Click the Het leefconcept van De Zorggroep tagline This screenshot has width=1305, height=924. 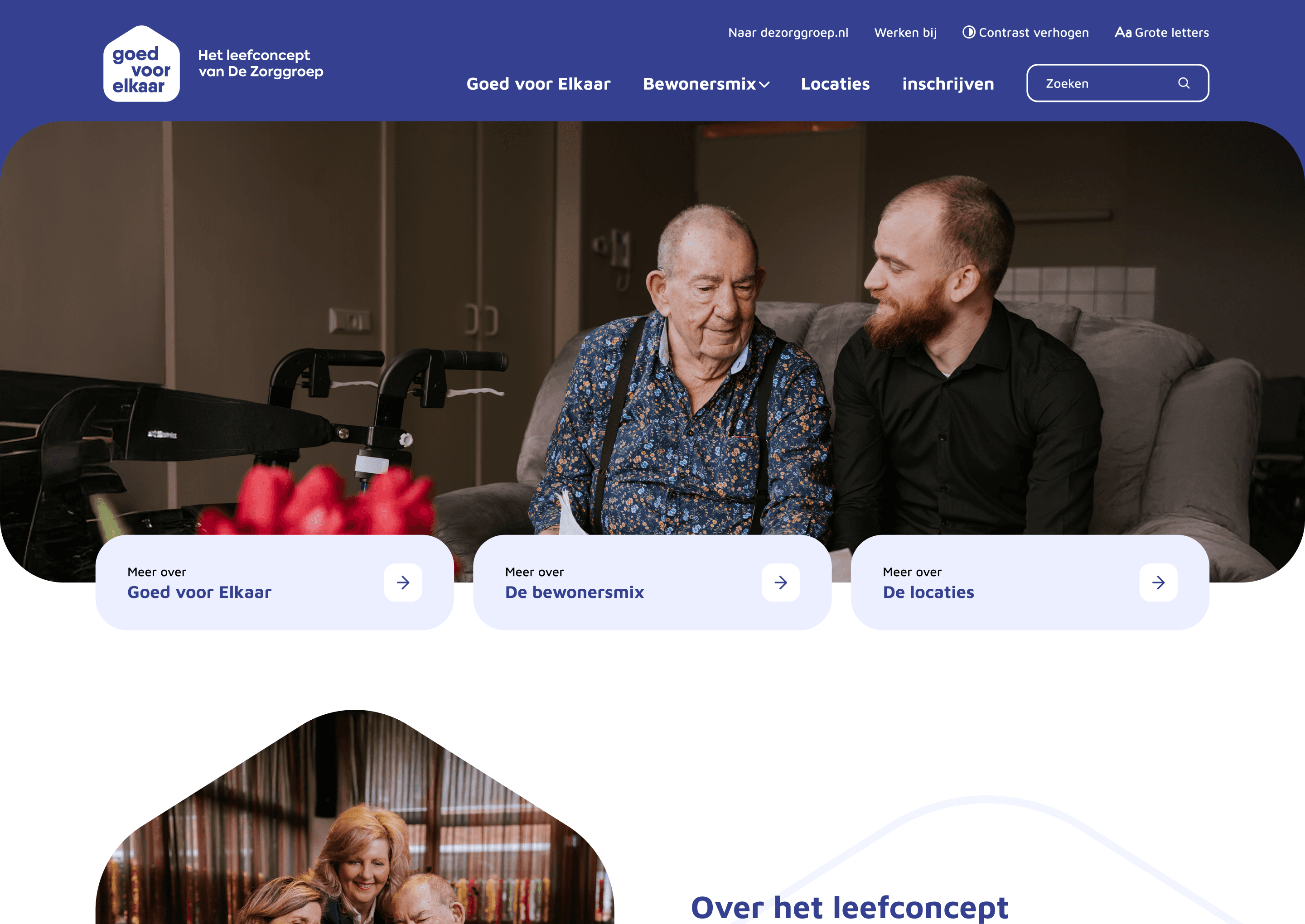tap(261, 63)
